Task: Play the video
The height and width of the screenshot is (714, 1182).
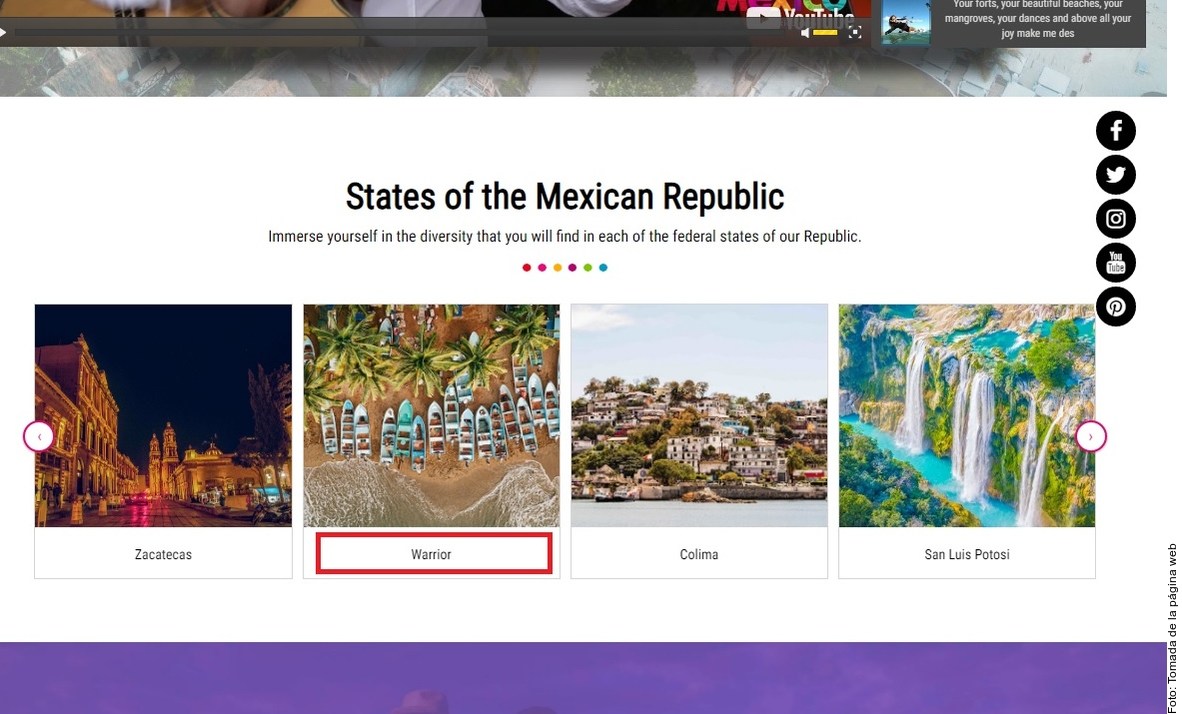Action: 3,32
